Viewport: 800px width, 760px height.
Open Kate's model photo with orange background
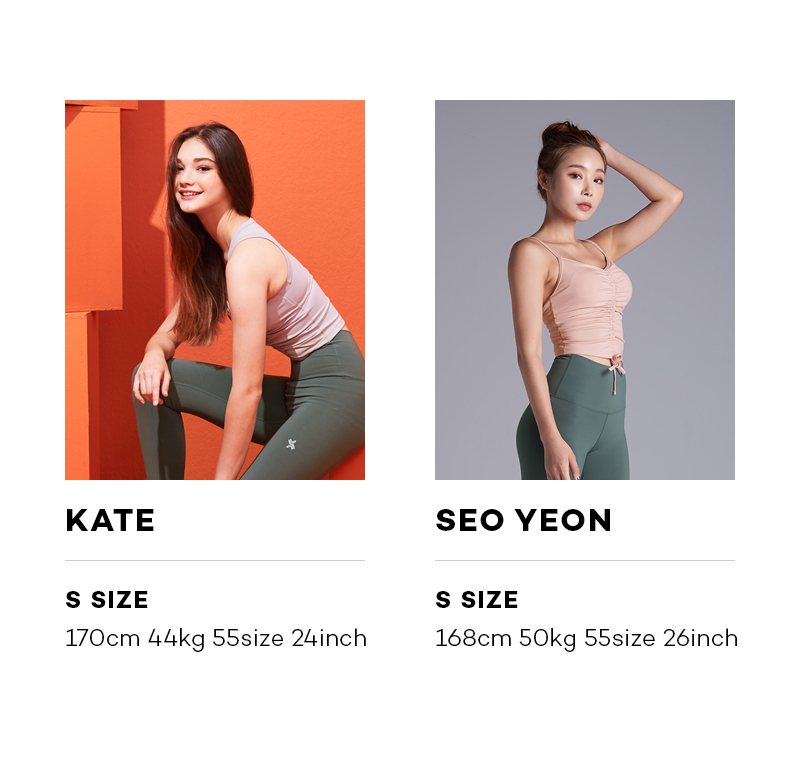coord(215,290)
